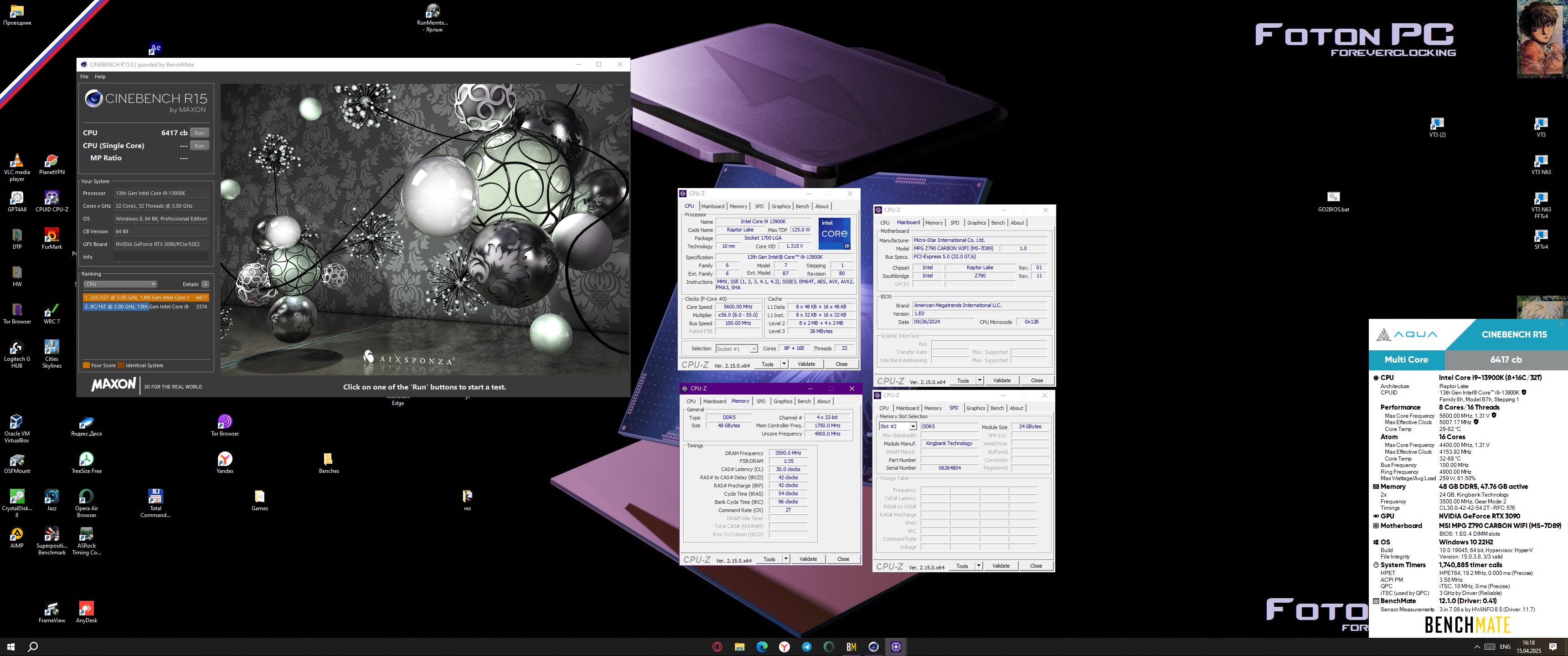Open Logitech G HUB shortcut
The image size is (1568, 656).
pos(17,354)
